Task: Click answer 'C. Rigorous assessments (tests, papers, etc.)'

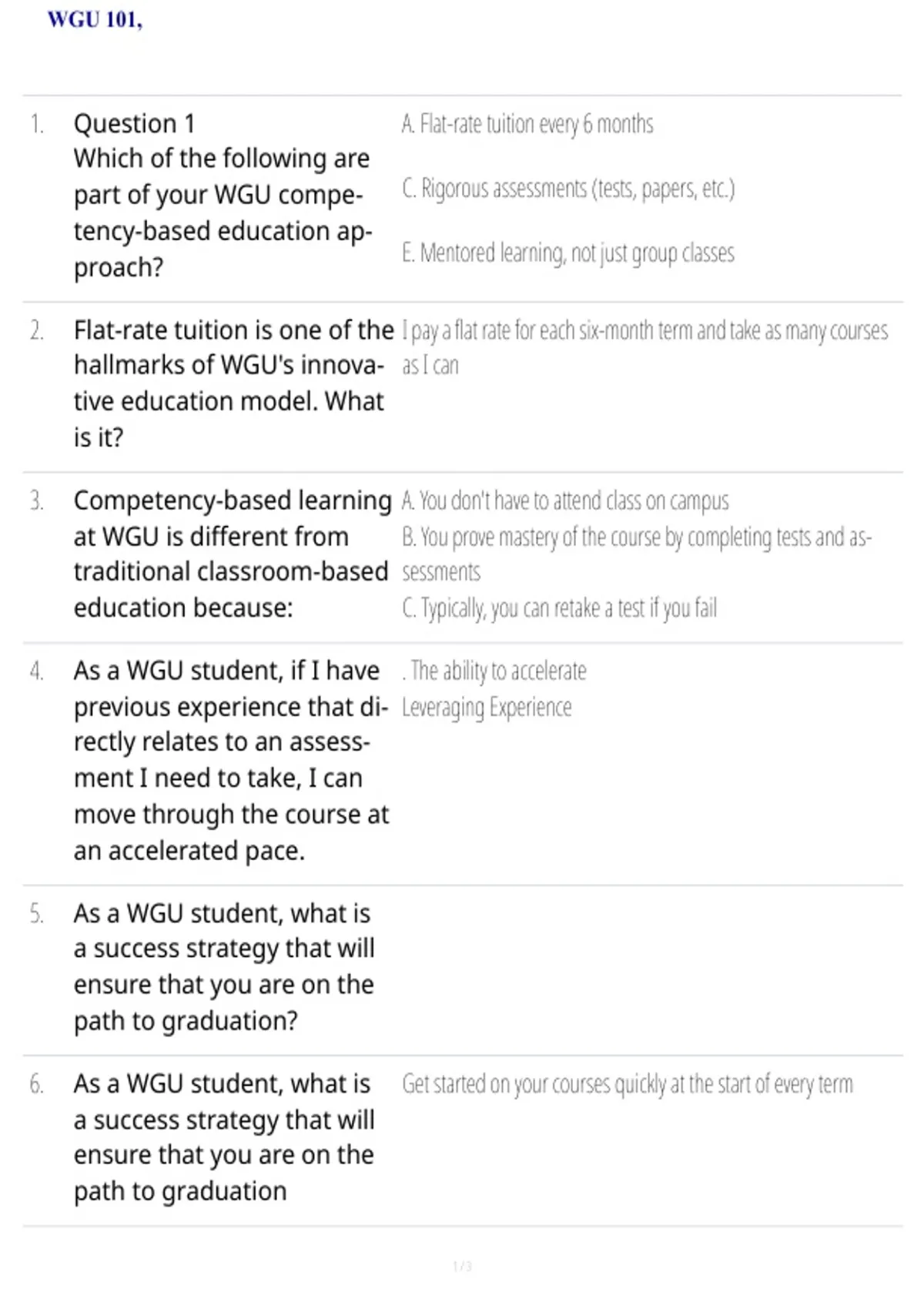Action: [568, 189]
